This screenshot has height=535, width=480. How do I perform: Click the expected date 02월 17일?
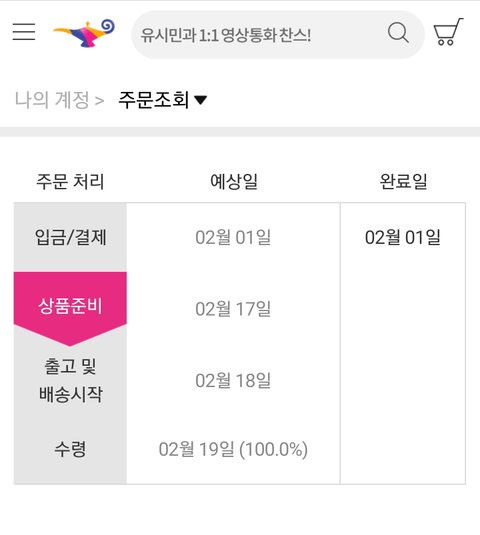tap(233, 309)
